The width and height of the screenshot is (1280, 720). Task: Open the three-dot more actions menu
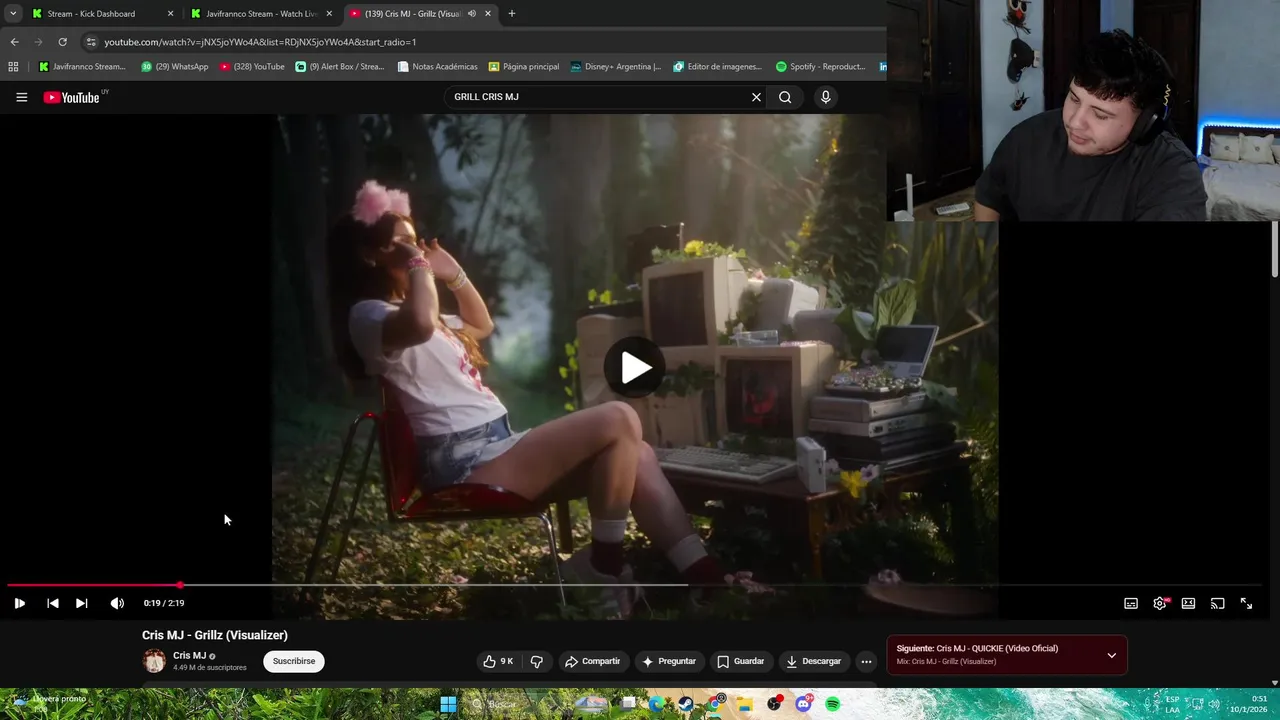click(x=866, y=661)
